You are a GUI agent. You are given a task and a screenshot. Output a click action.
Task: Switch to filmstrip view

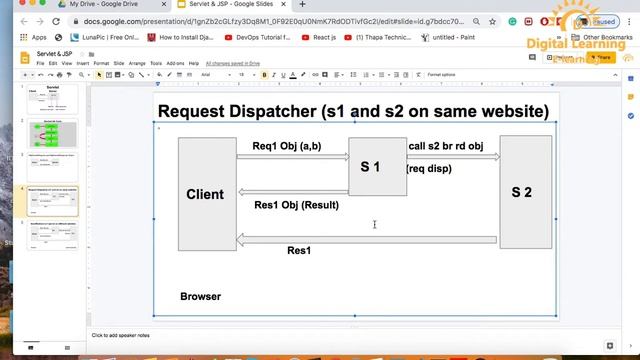[31, 348]
